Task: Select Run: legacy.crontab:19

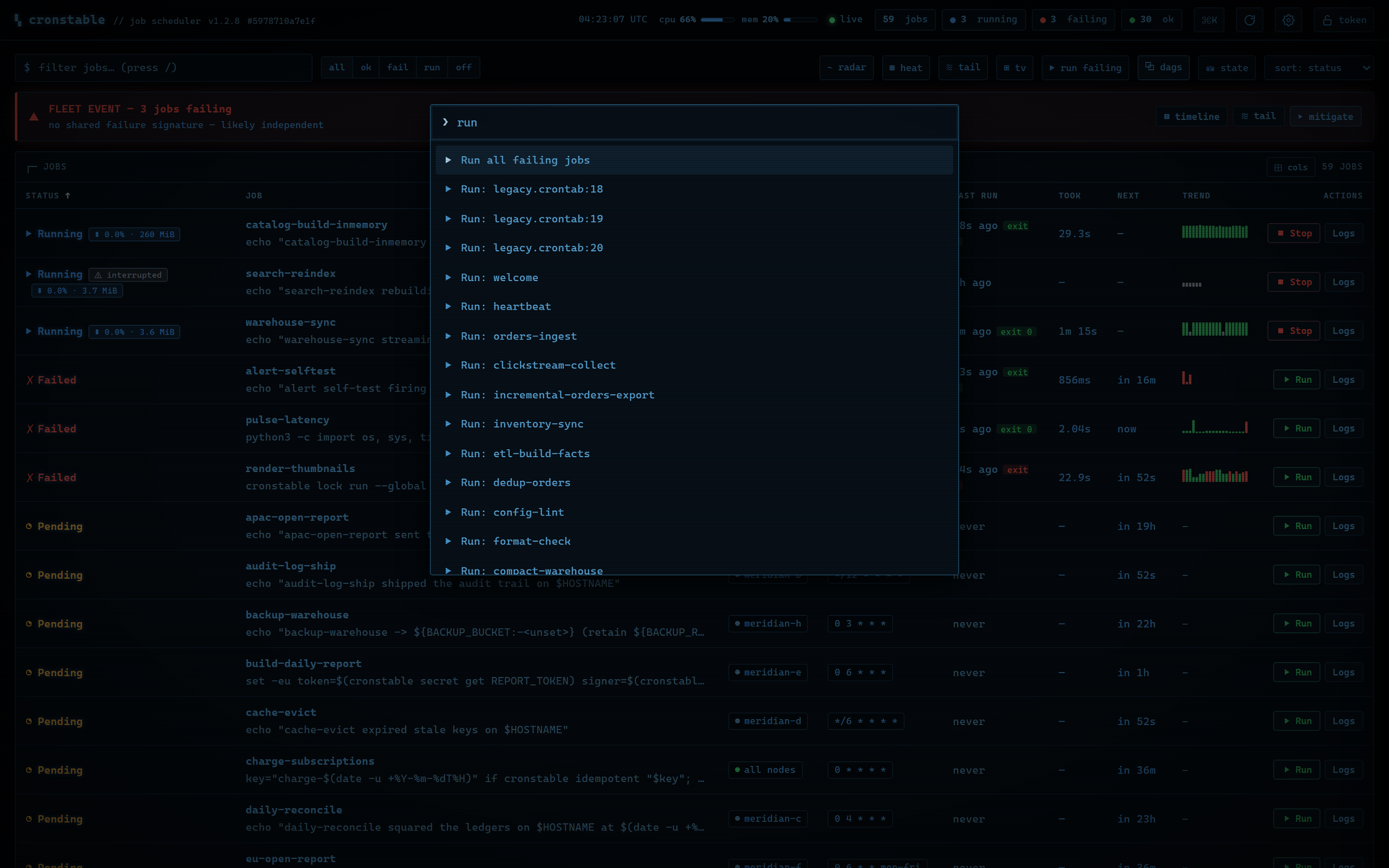Action: point(694,219)
